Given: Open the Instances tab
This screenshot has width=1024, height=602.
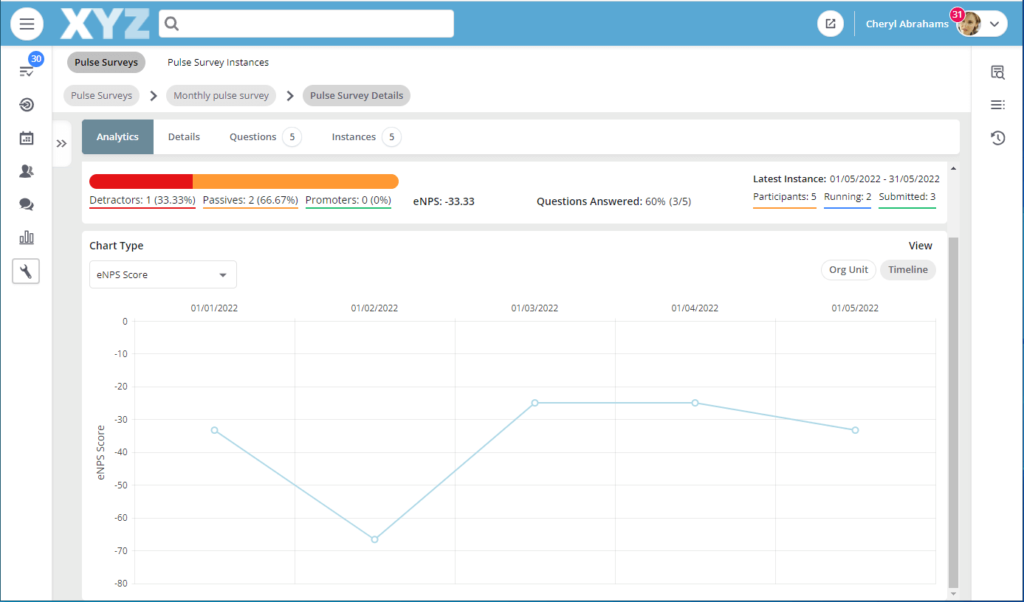Looking at the screenshot, I should pos(365,136).
